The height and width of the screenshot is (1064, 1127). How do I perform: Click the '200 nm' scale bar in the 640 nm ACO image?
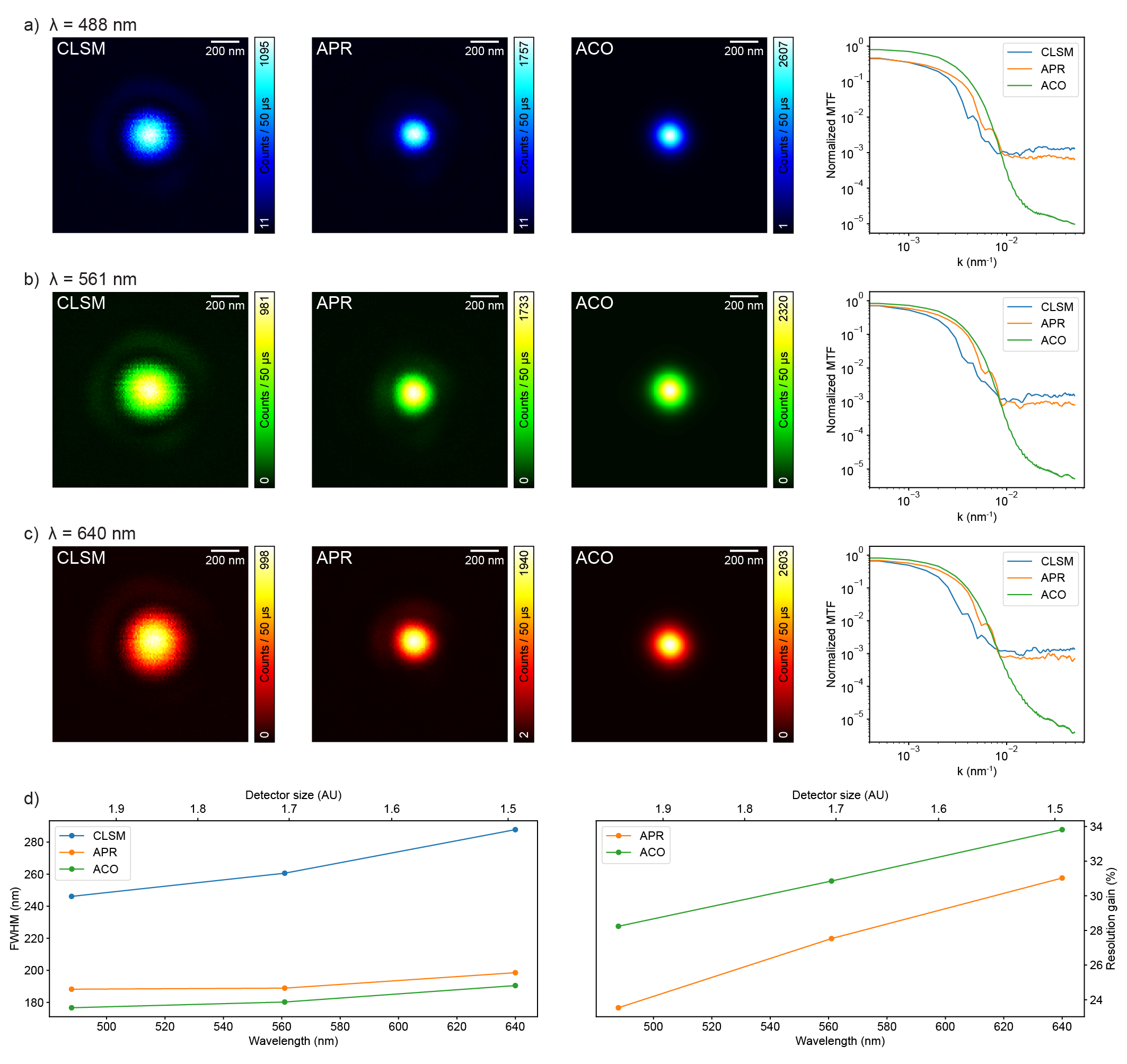pyautogui.click(x=743, y=557)
